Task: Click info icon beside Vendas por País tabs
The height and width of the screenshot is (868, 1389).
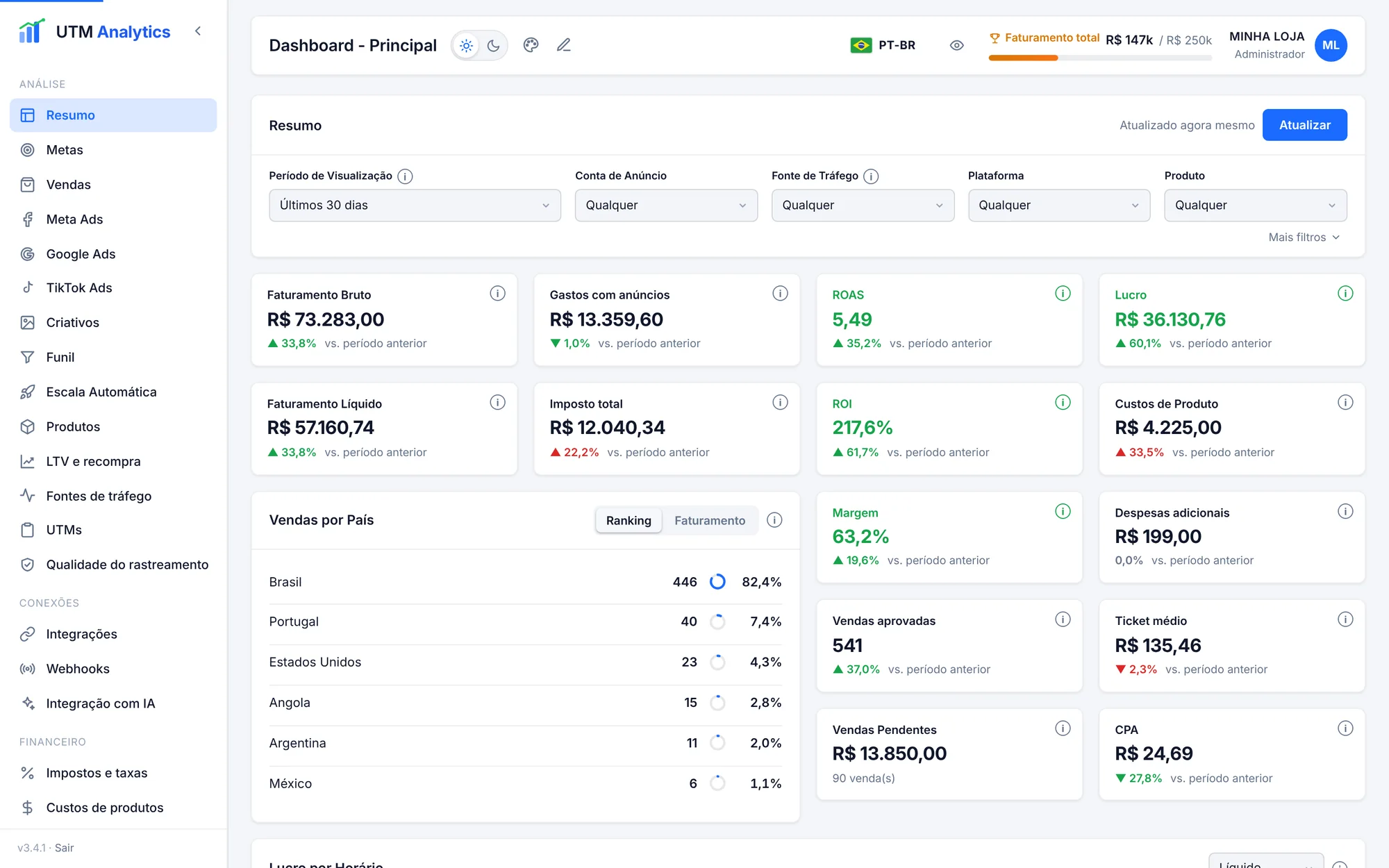Action: pos(774,520)
